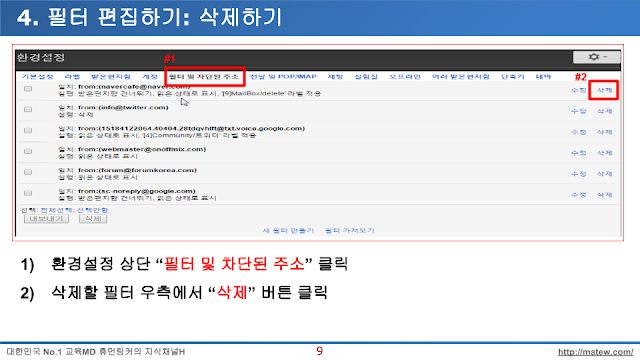640x360 pixels.
Task: Open the 여러 받은편지함 tab
Action: tap(460, 77)
